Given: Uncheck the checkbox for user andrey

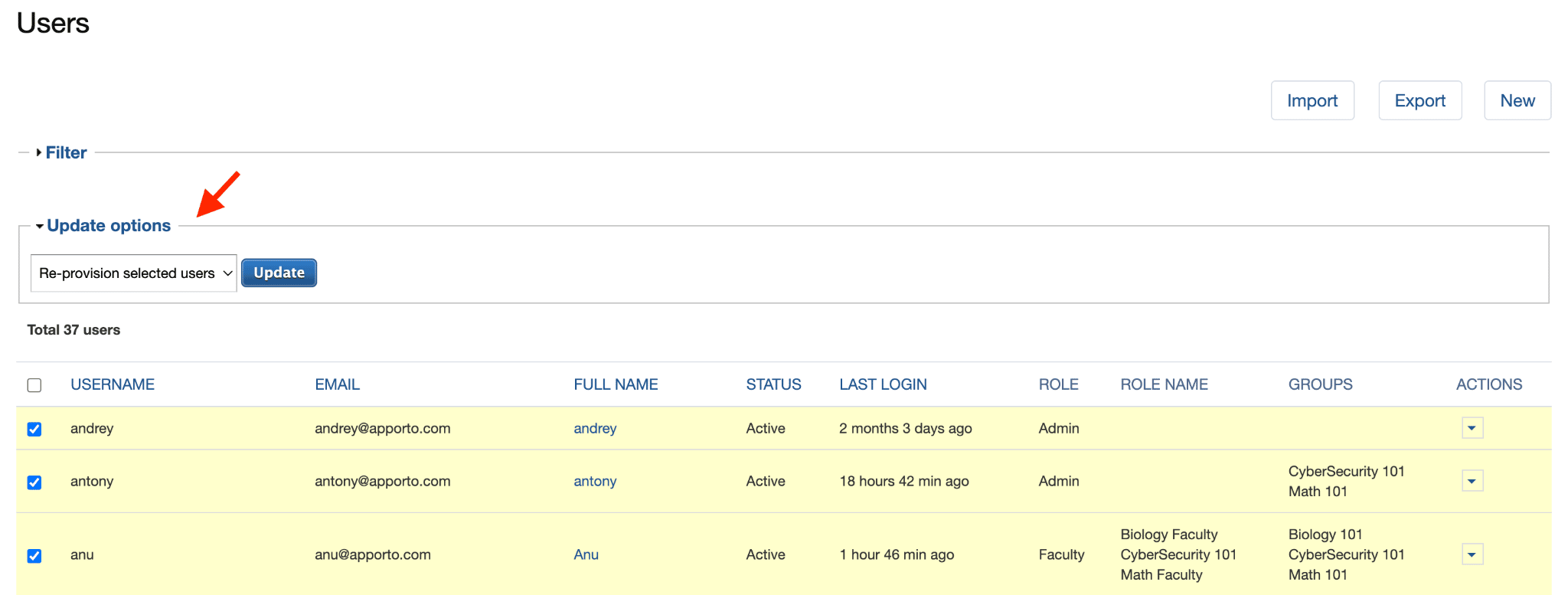Looking at the screenshot, I should click(34, 429).
